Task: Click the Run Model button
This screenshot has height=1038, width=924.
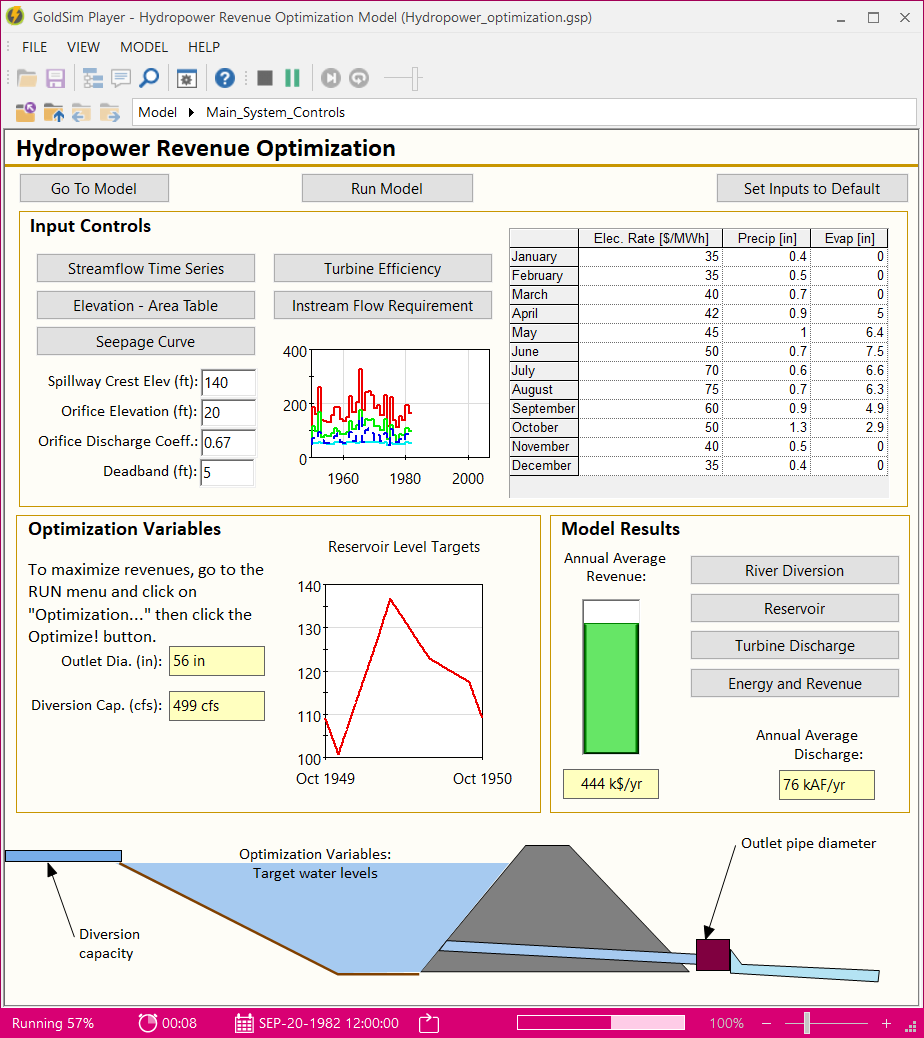Action: coord(387,189)
